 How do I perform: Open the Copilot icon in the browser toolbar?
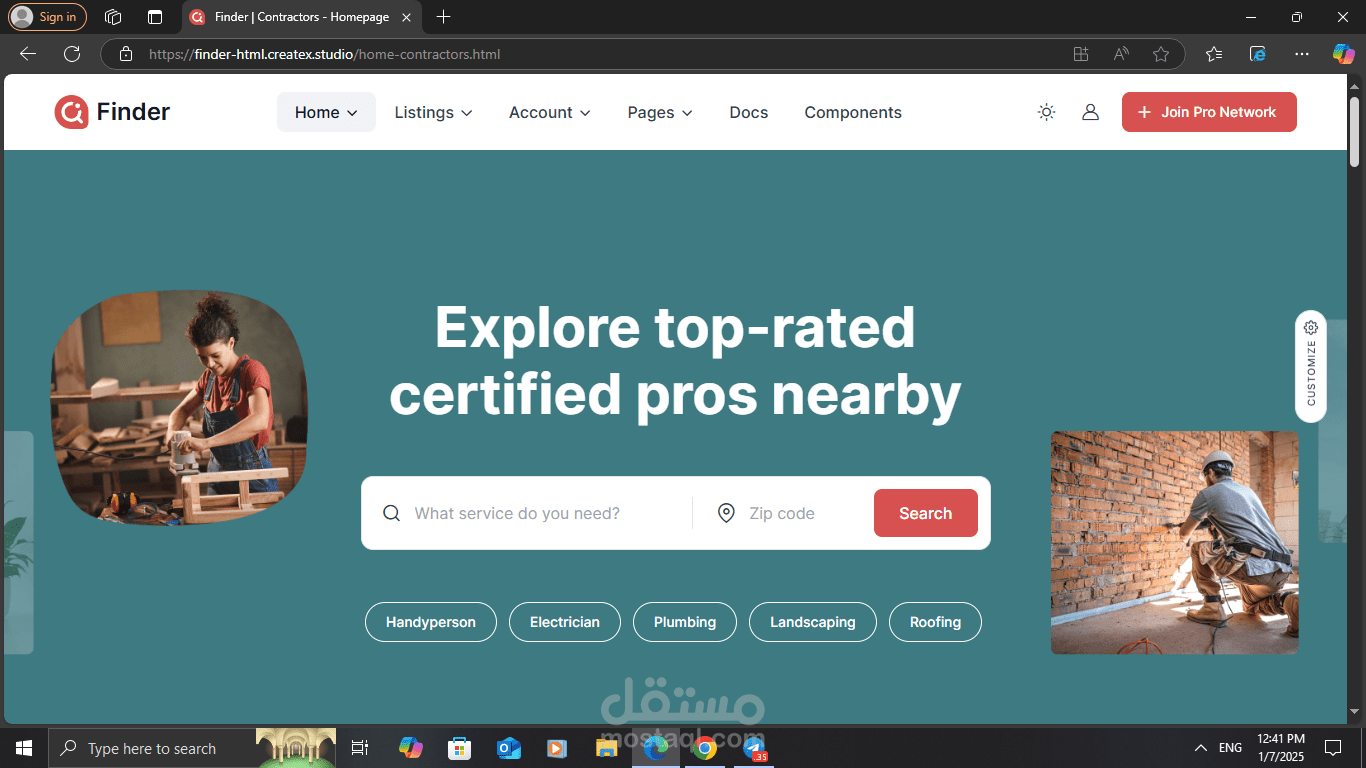(1343, 54)
